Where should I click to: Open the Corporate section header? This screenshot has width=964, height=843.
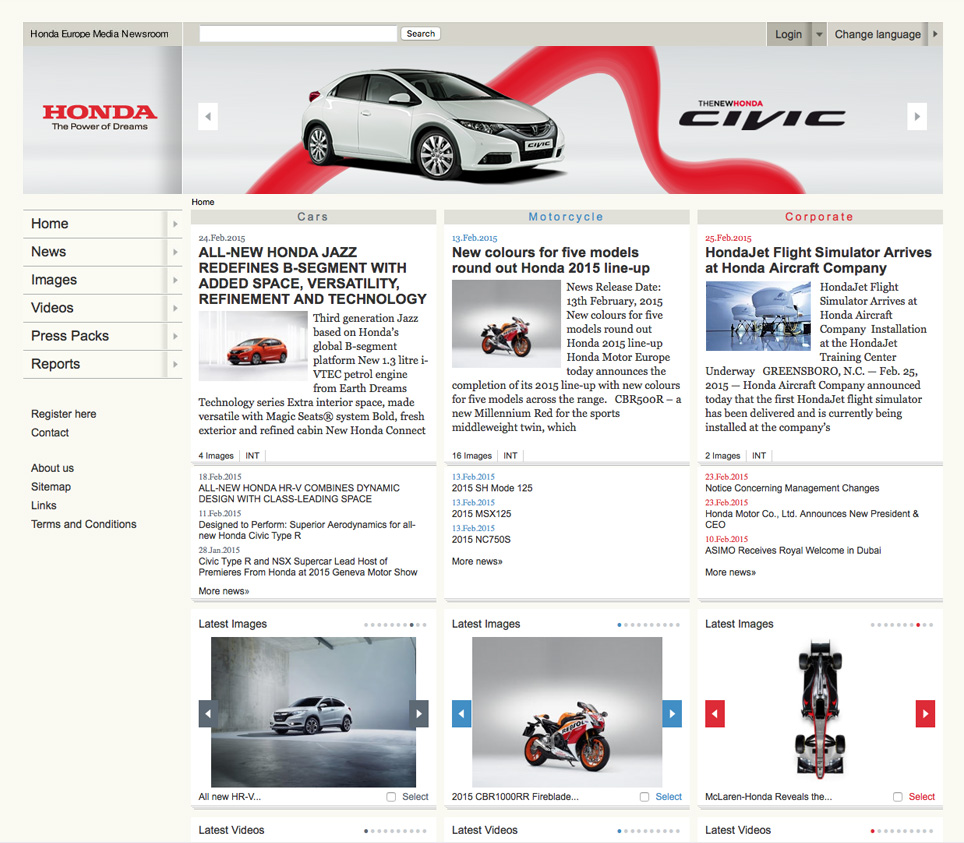(820, 217)
